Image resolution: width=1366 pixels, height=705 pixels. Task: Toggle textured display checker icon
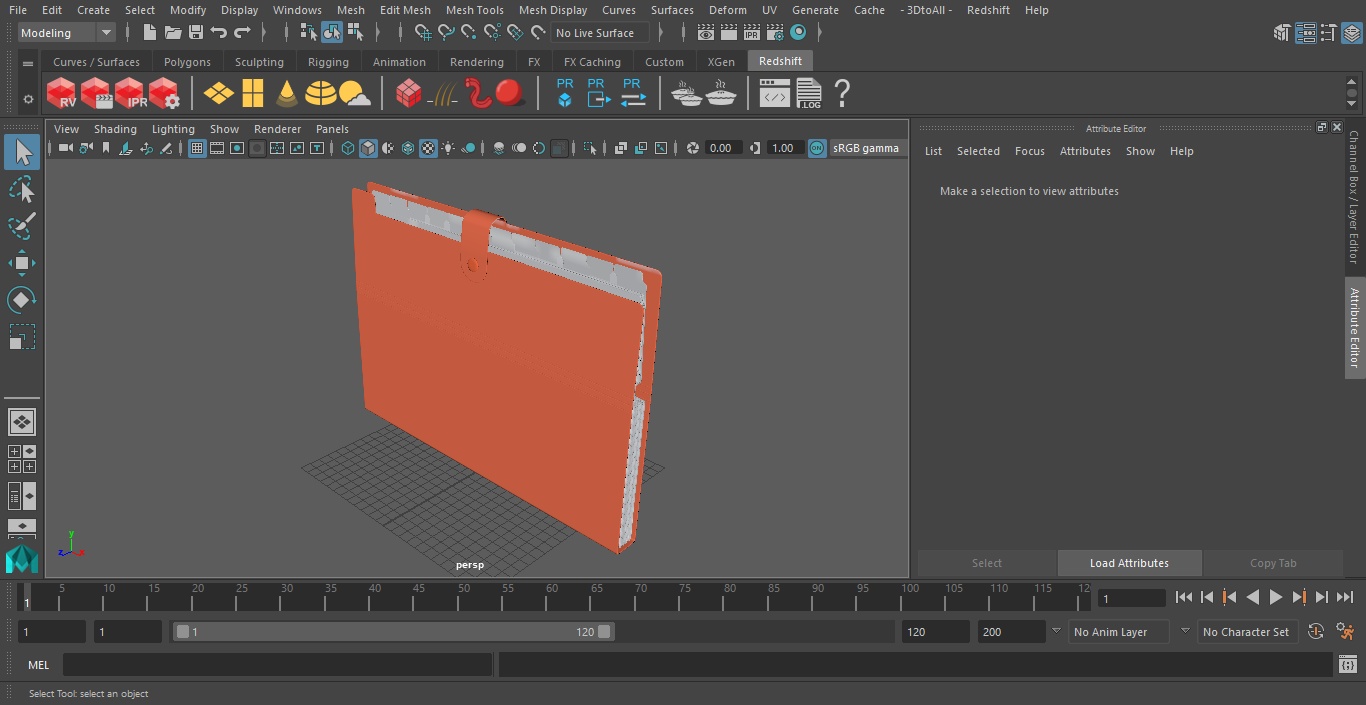click(x=428, y=148)
